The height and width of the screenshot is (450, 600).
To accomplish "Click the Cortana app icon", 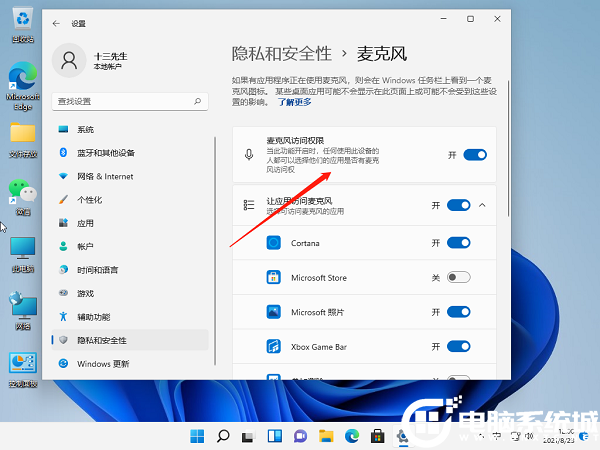I will pos(273,243).
